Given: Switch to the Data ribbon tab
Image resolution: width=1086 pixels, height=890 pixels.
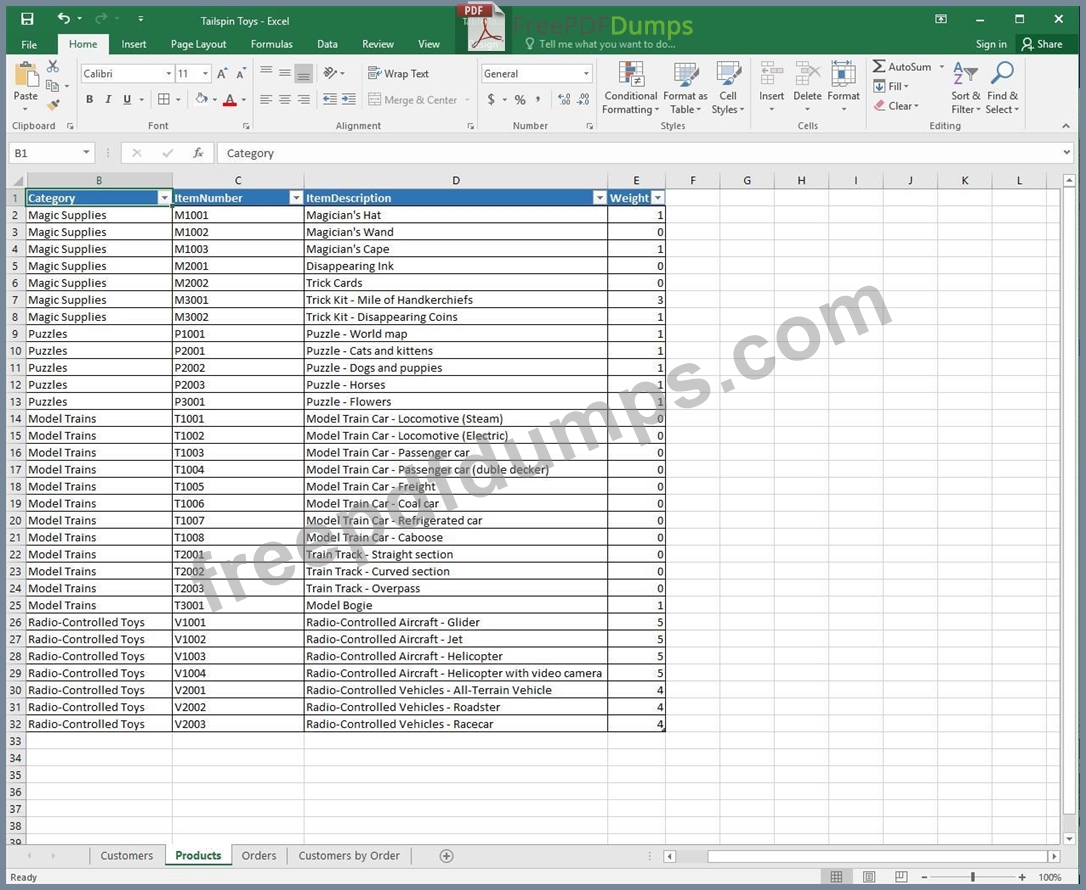Looking at the screenshot, I should pos(328,44).
